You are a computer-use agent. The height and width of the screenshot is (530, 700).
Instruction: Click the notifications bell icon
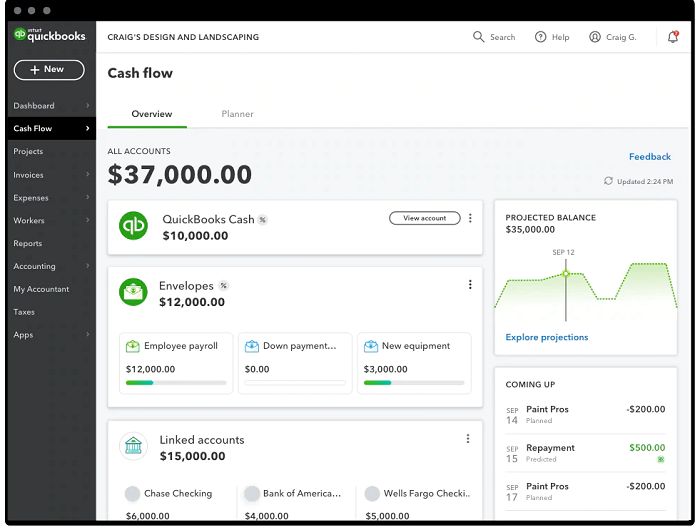pyautogui.click(x=673, y=37)
